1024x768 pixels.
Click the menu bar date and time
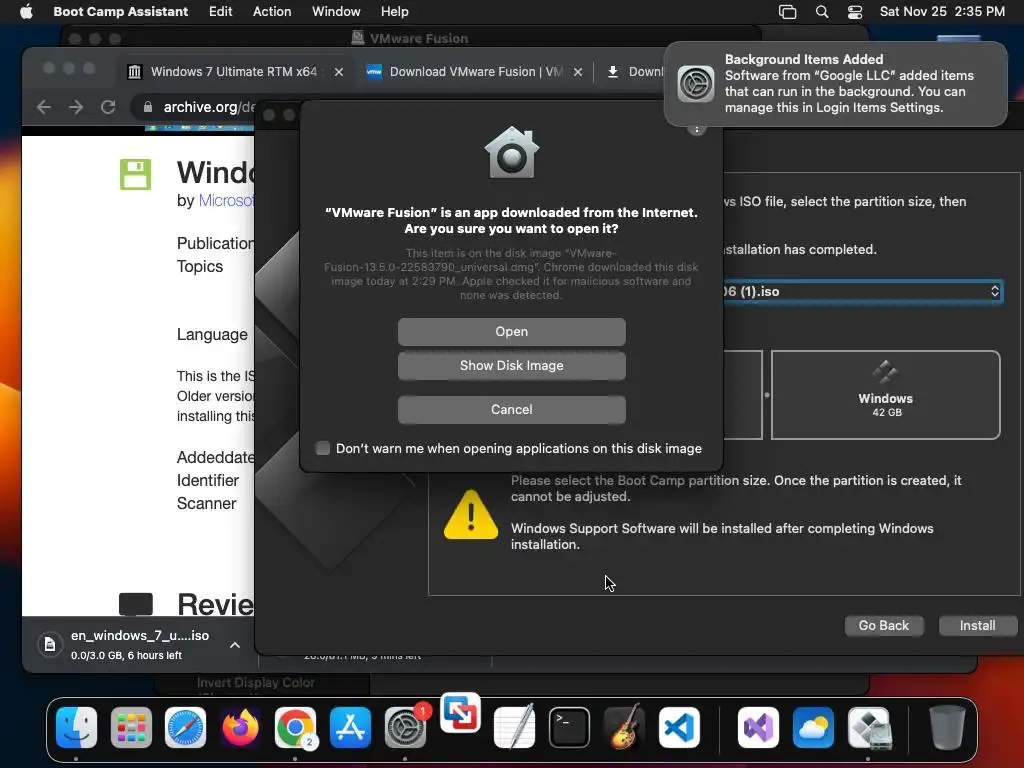[942, 11]
